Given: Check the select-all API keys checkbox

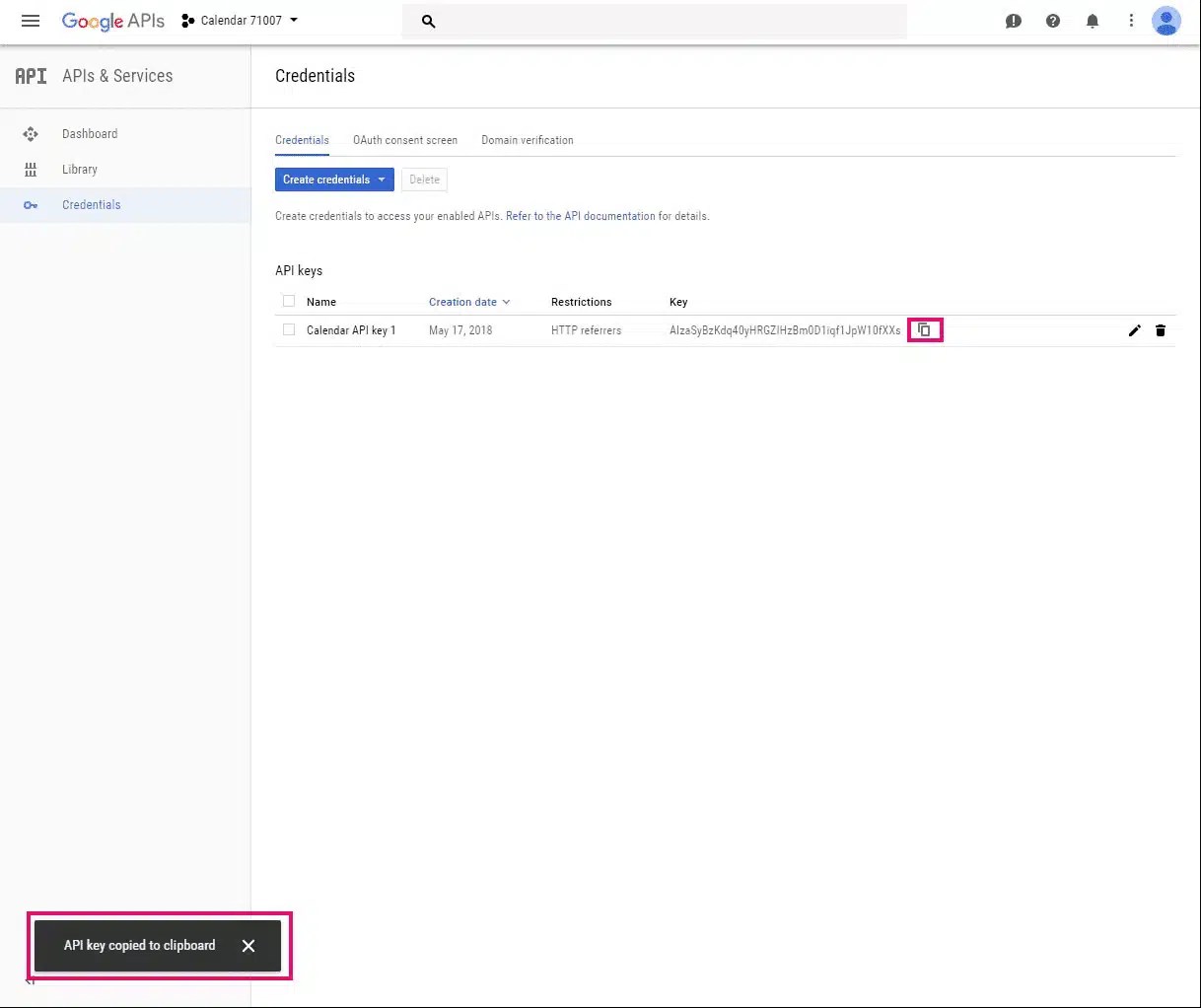Looking at the screenshot, I should coord(288,301).
